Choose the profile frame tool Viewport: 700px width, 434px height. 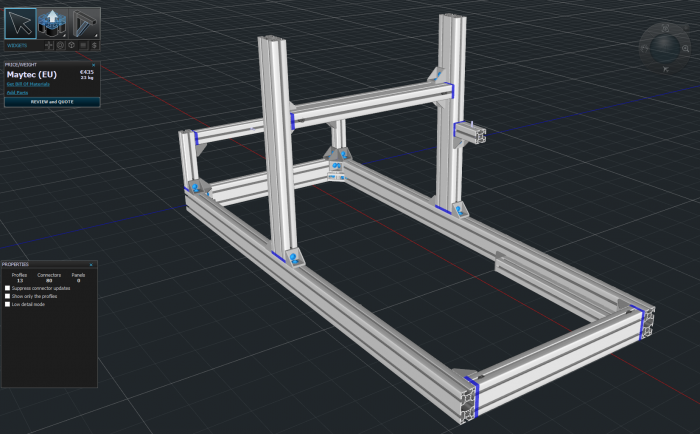pos(84,23)
